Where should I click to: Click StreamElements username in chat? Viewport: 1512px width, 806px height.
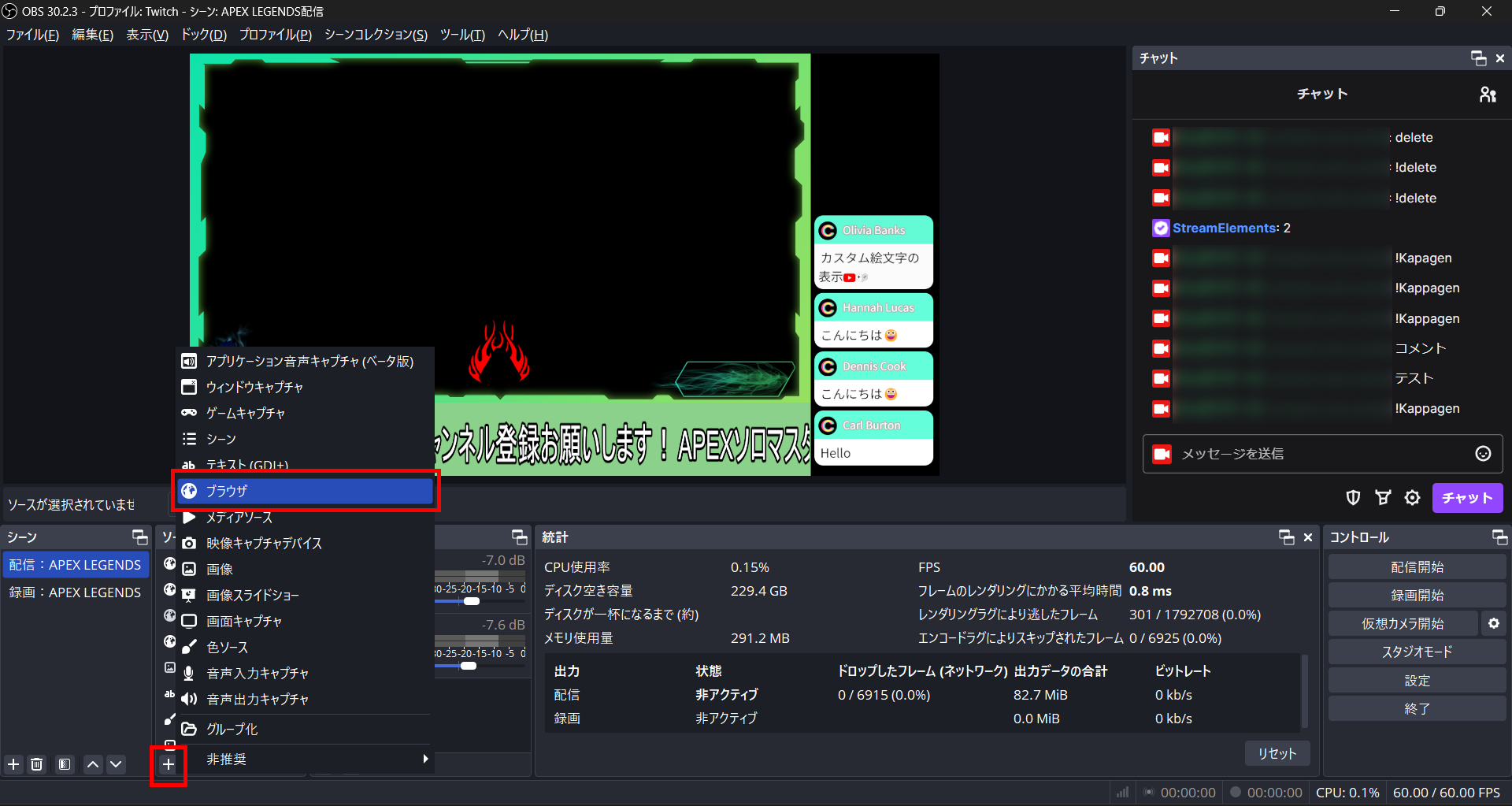click(1225, 228)
